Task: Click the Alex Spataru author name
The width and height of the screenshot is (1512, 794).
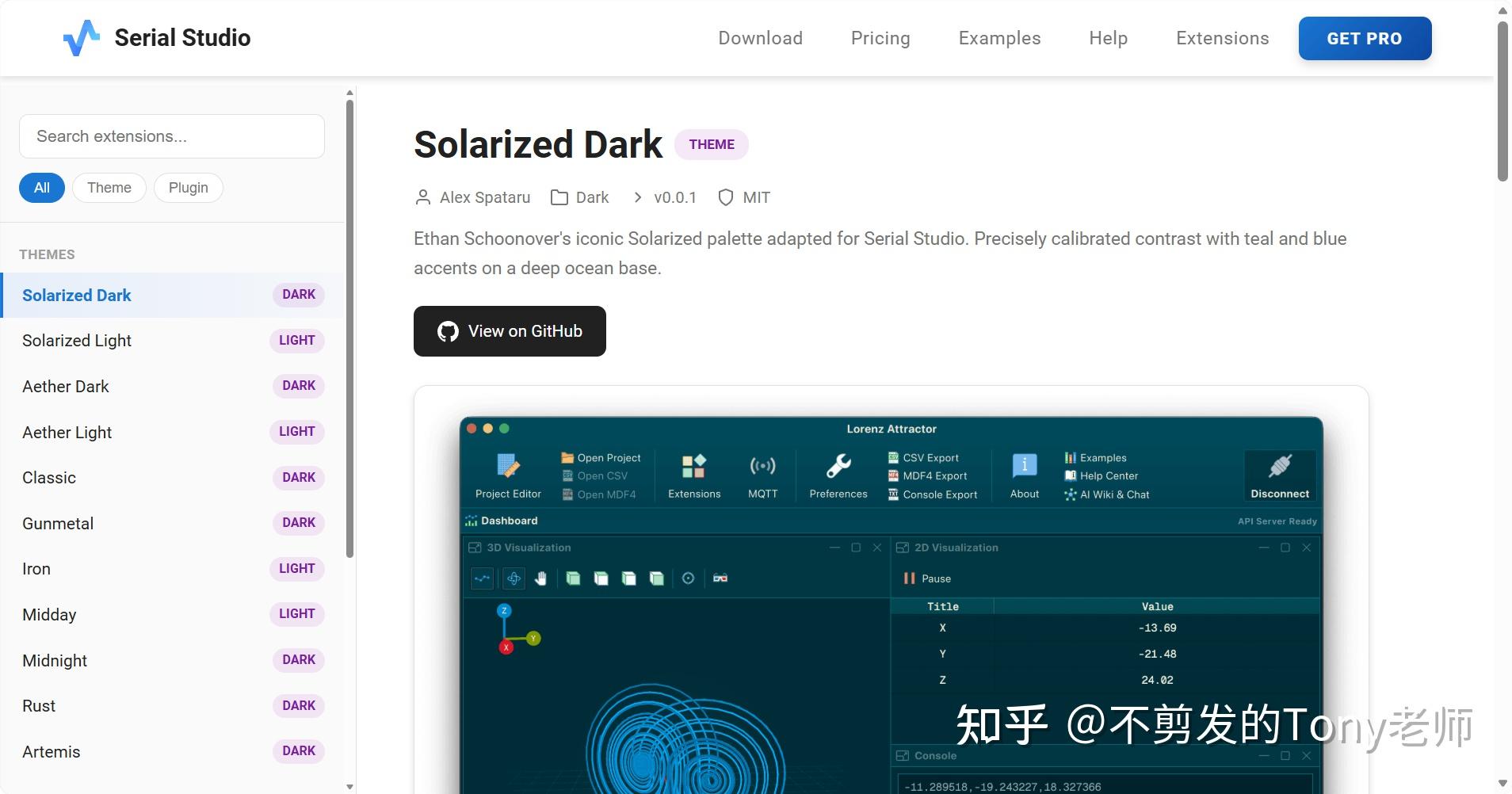Action: click(x=485, y=197)
